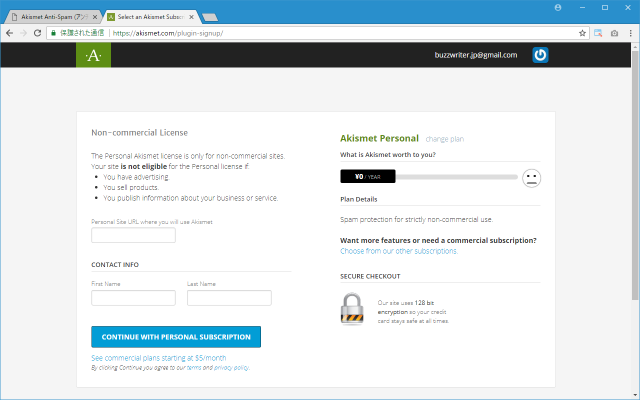Bookmark this page with the star icon

coord(582,33)
